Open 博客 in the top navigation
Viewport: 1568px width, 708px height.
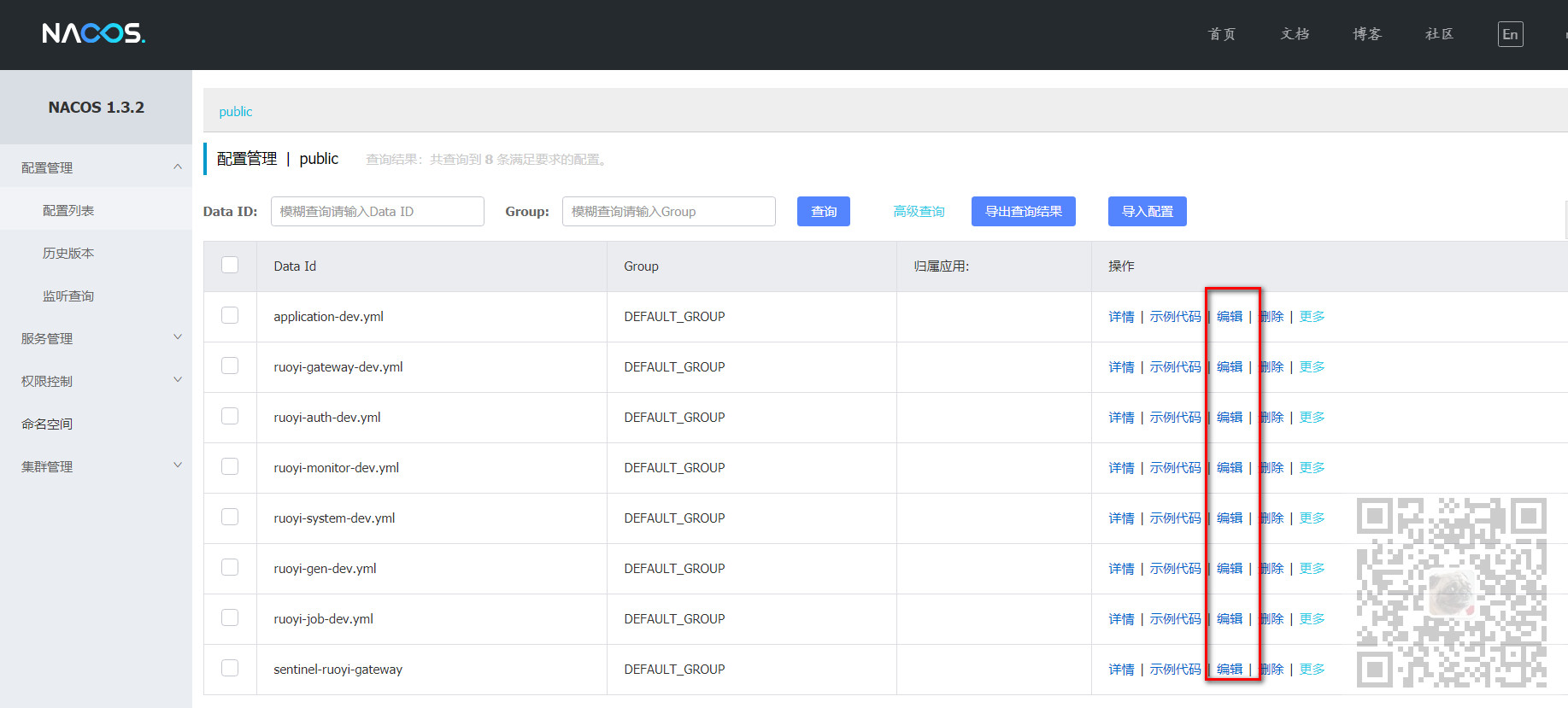[1367, 34]
